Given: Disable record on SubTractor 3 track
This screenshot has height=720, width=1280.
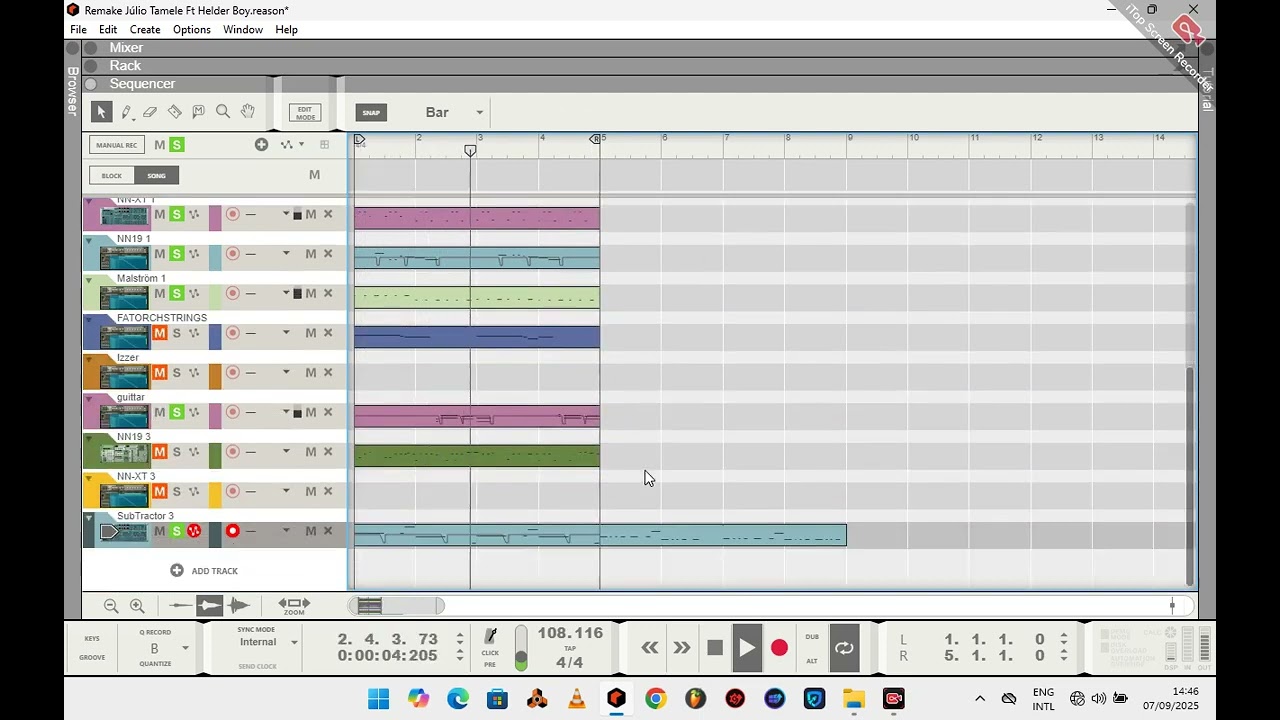Looking at the screenshot, I should tap(233, 531).
